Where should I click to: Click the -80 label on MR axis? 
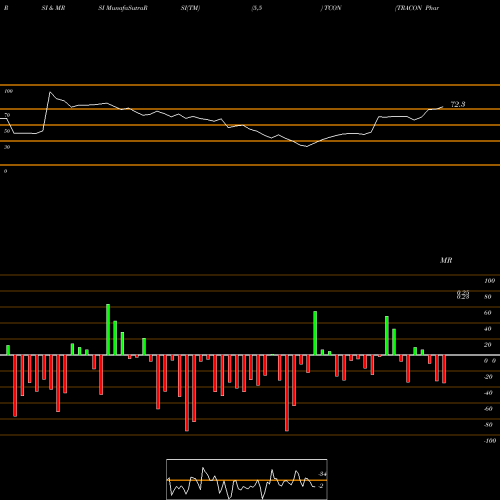(488, 425)
